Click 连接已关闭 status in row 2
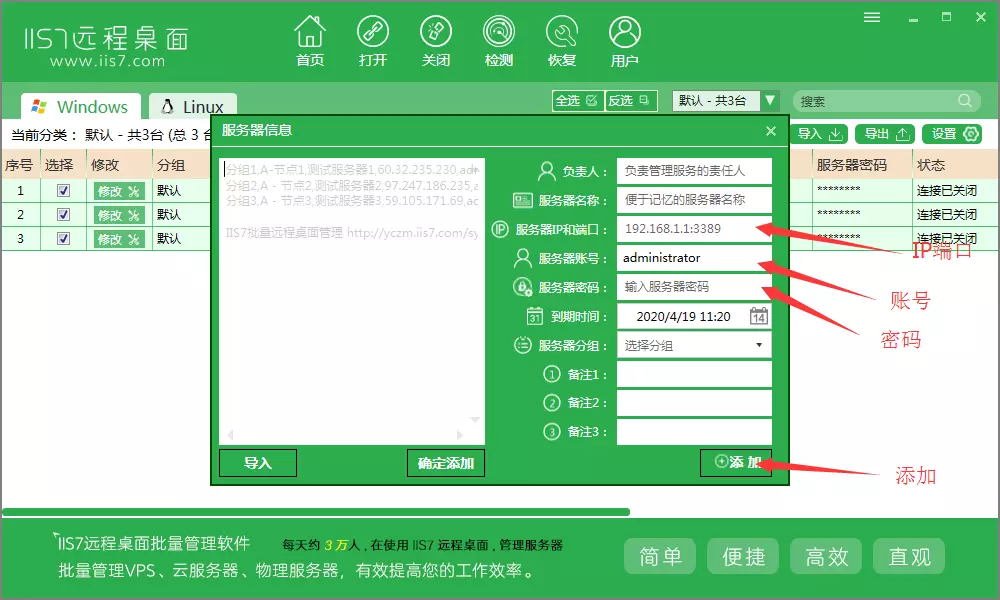 (946, 215)
